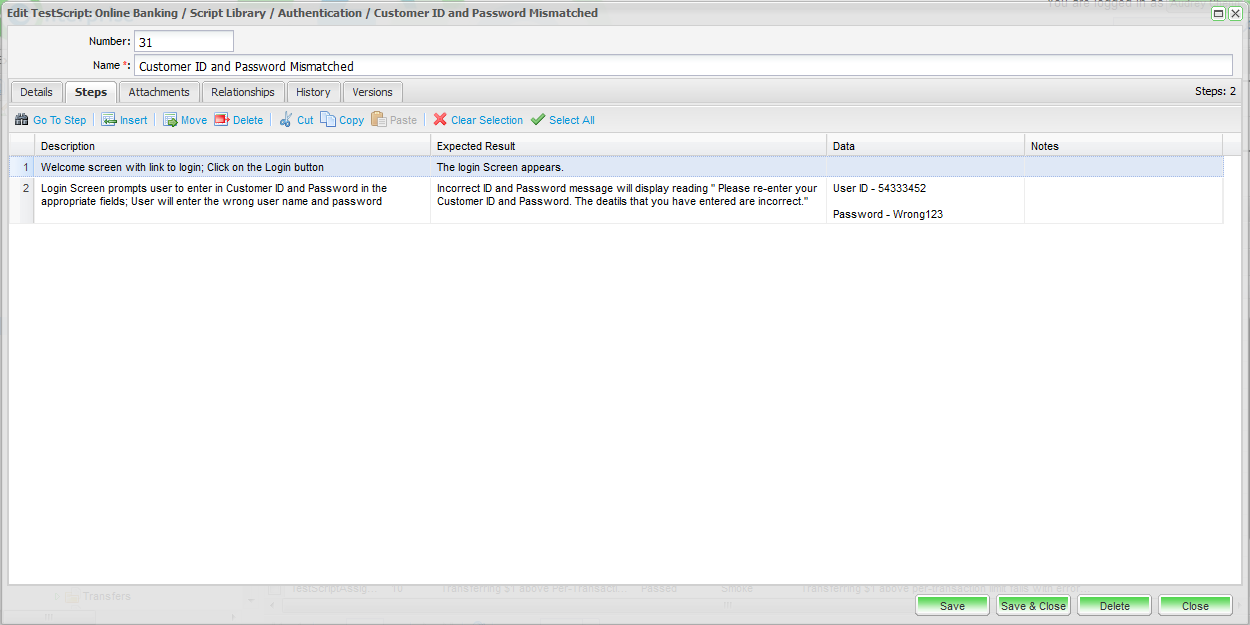Click the red Delete step icon

(222, 120)
